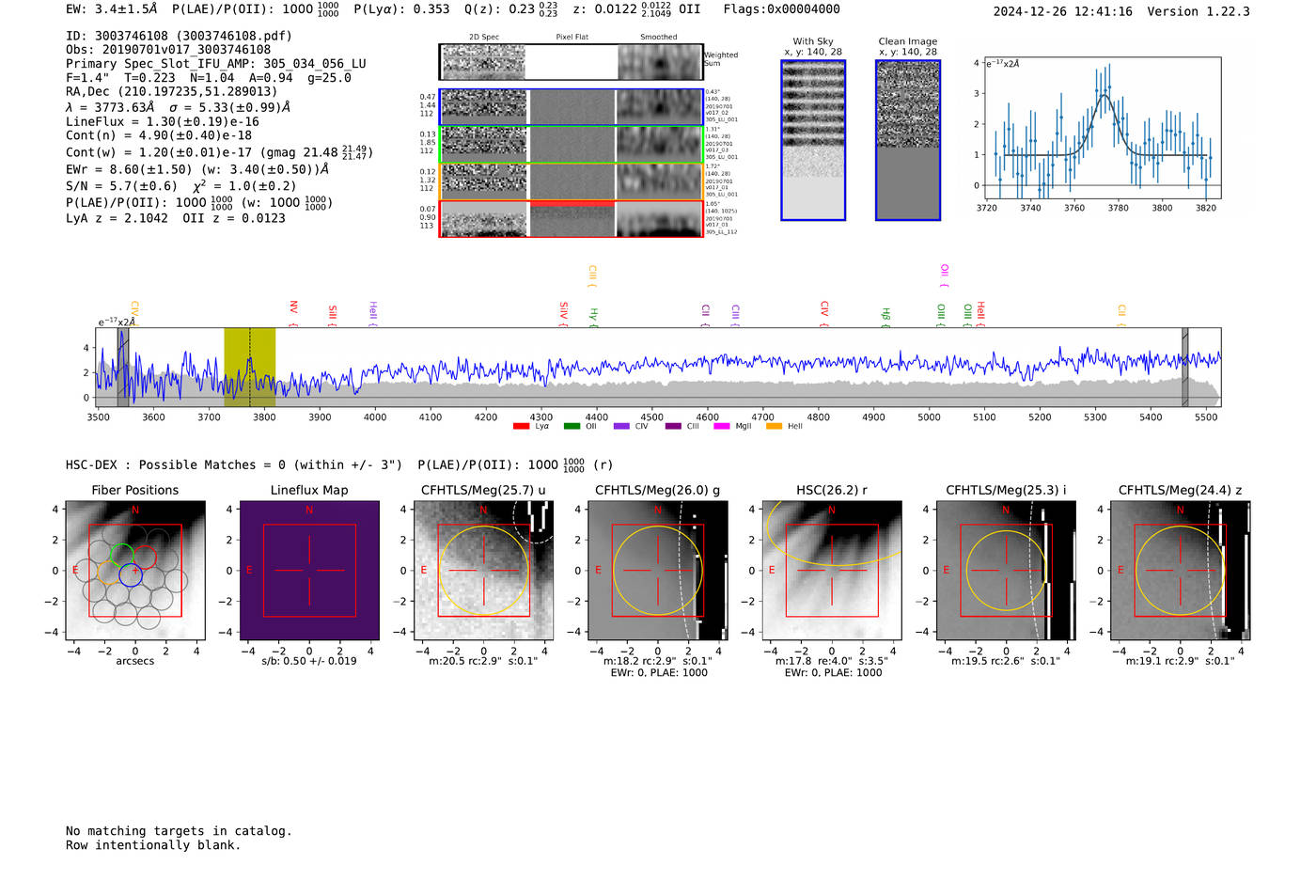The image size is (1316, 896).
Task: Click the 'Primary Spec_Slot_IFU_AMP: 305_034_056_LU' line
Action: (x=216, y=64)
